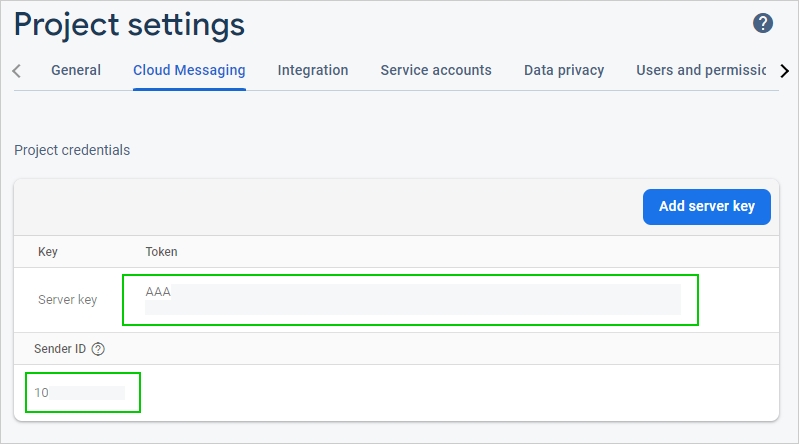The height and width of the screenshot is (444, 799).
Task: Click the Project settings page title
Action: [129, 24]
